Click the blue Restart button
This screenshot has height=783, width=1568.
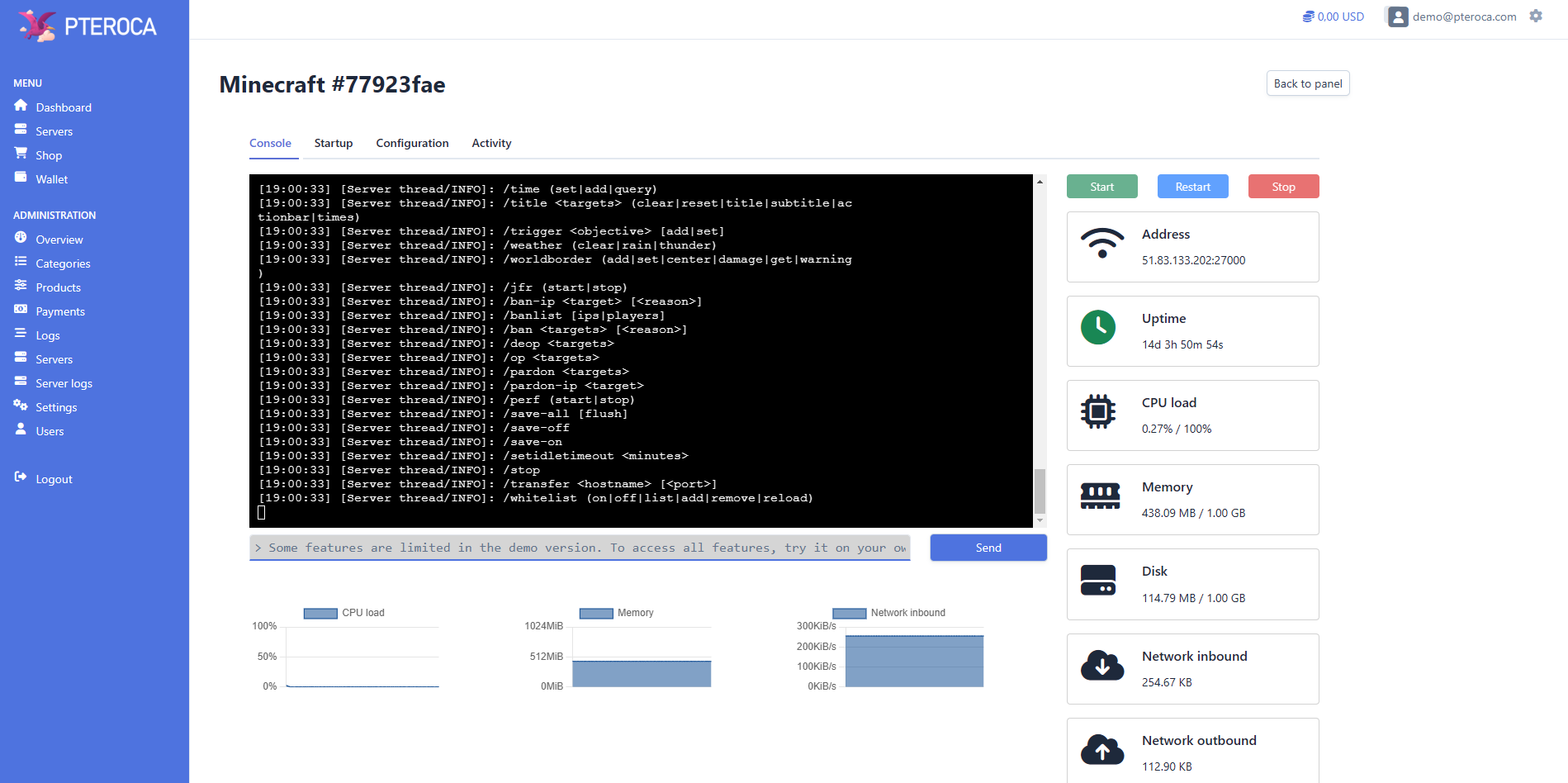point(1192,187)
